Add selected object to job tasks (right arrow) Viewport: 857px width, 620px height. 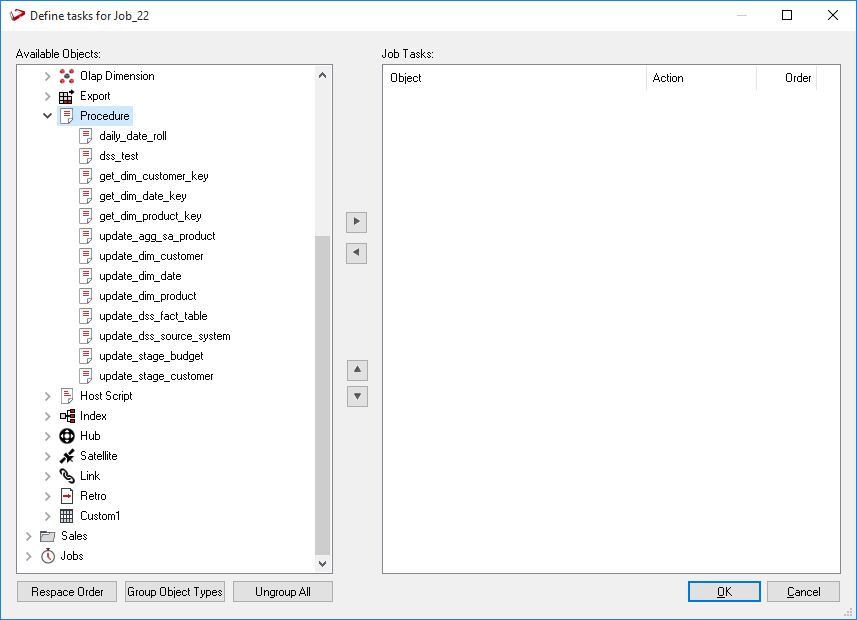coord(356,222)
